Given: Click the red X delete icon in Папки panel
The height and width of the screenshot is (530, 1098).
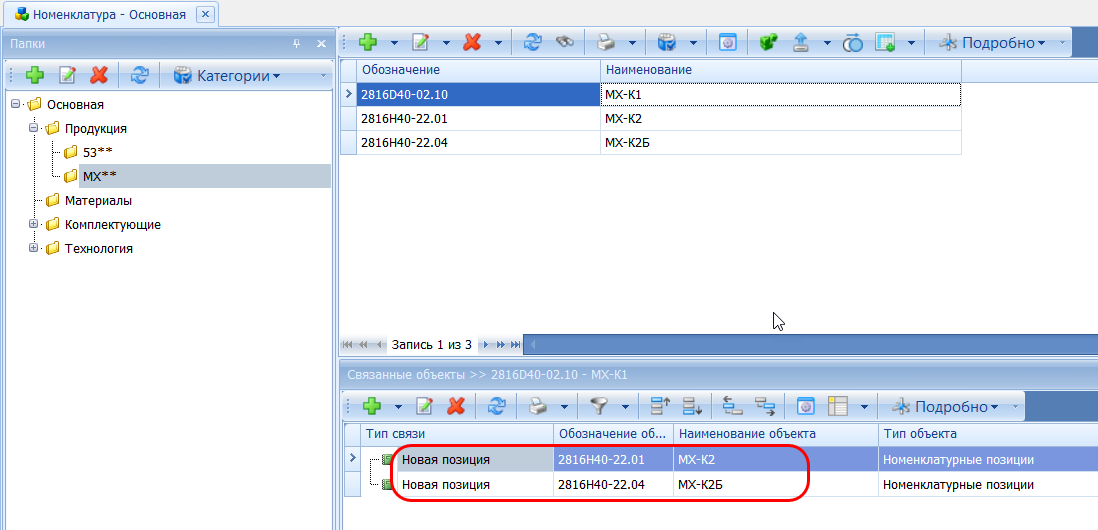Looking at the screenshot, I should click(x=98, y=75).
